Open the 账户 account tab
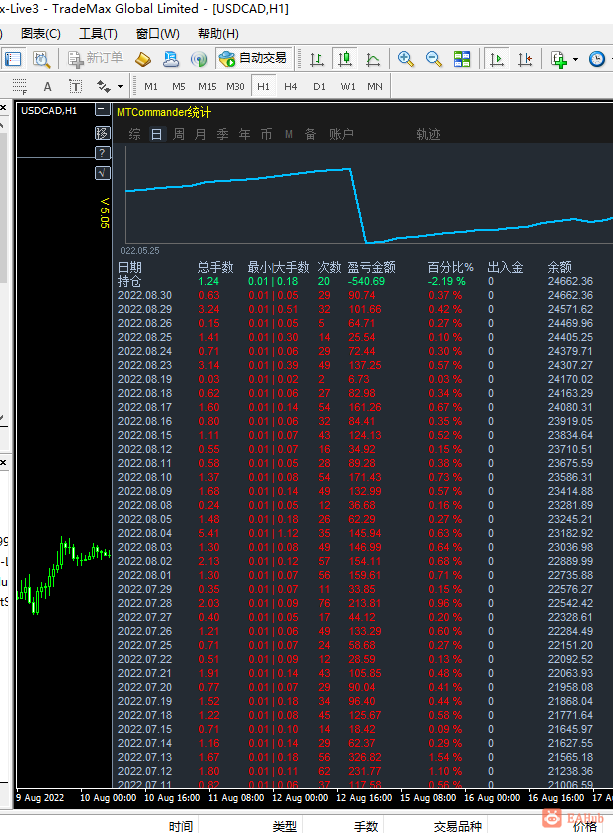 (342, 134)
